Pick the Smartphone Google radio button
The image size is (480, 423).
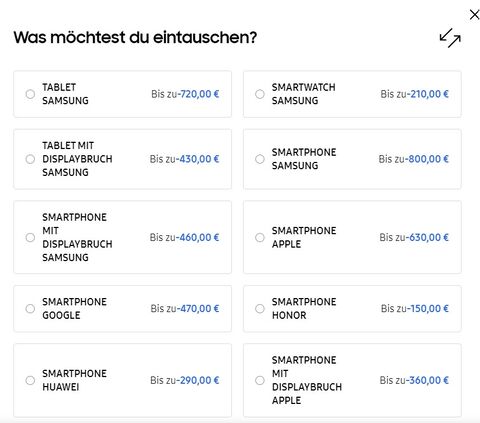[x=30, y=309]
